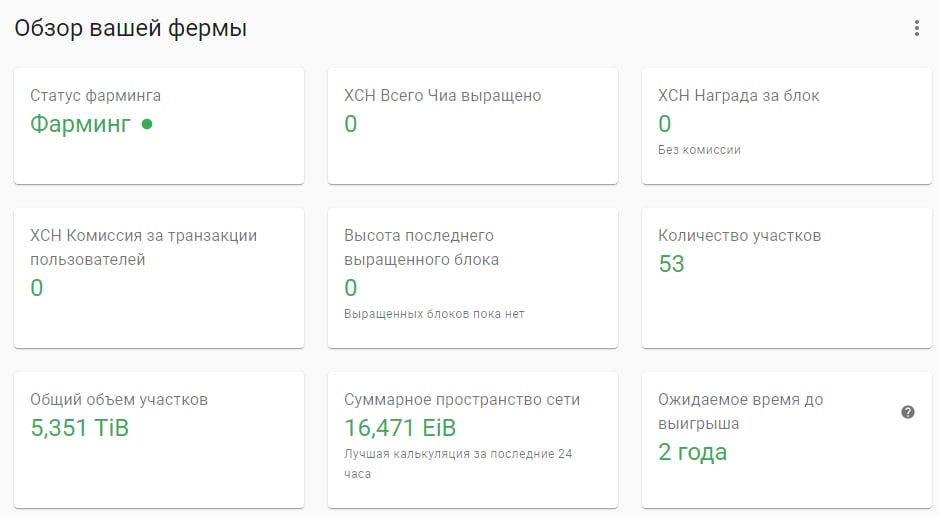Open the three-dot farm overview menu
The height and width of the screenshot is (517, 940).
coord(916,28)
